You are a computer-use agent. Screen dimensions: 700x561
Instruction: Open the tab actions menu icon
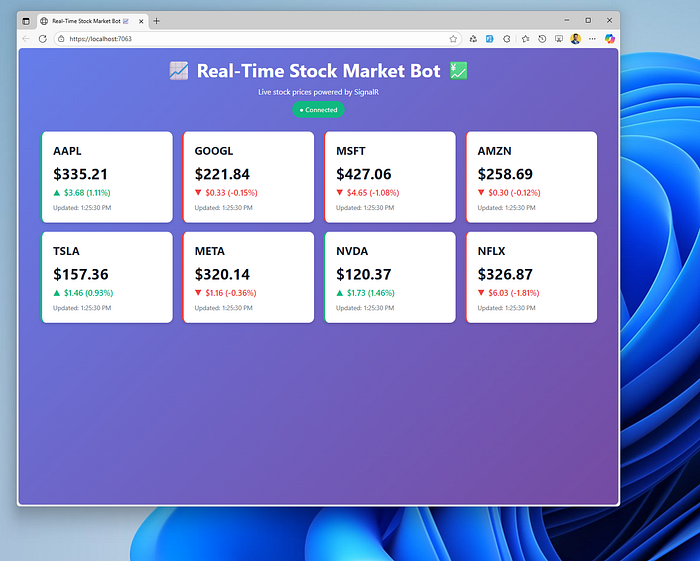click(26, 20)
